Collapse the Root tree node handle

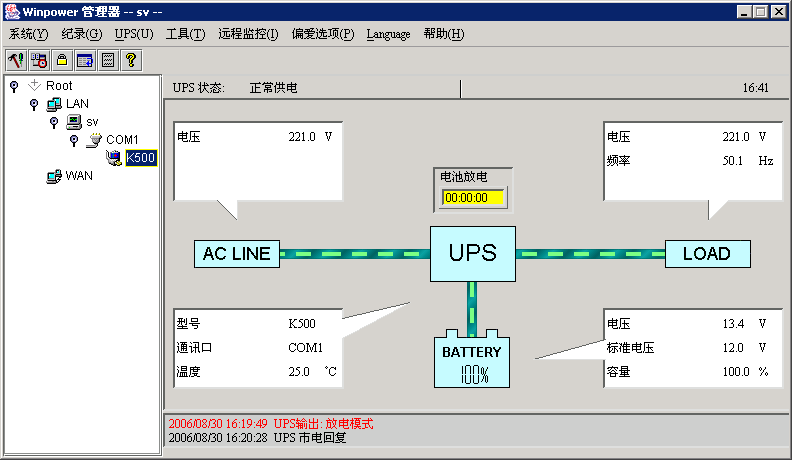(14, 86)
